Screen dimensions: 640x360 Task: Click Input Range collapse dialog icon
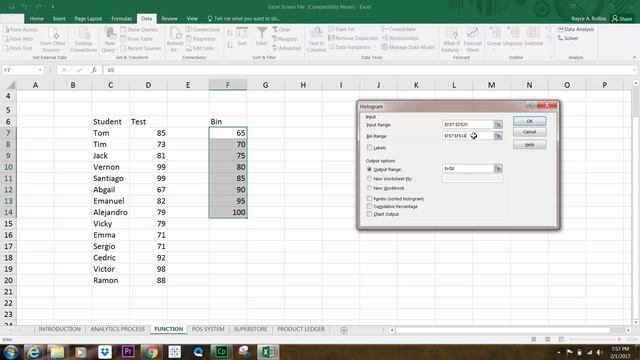[498, 124]
